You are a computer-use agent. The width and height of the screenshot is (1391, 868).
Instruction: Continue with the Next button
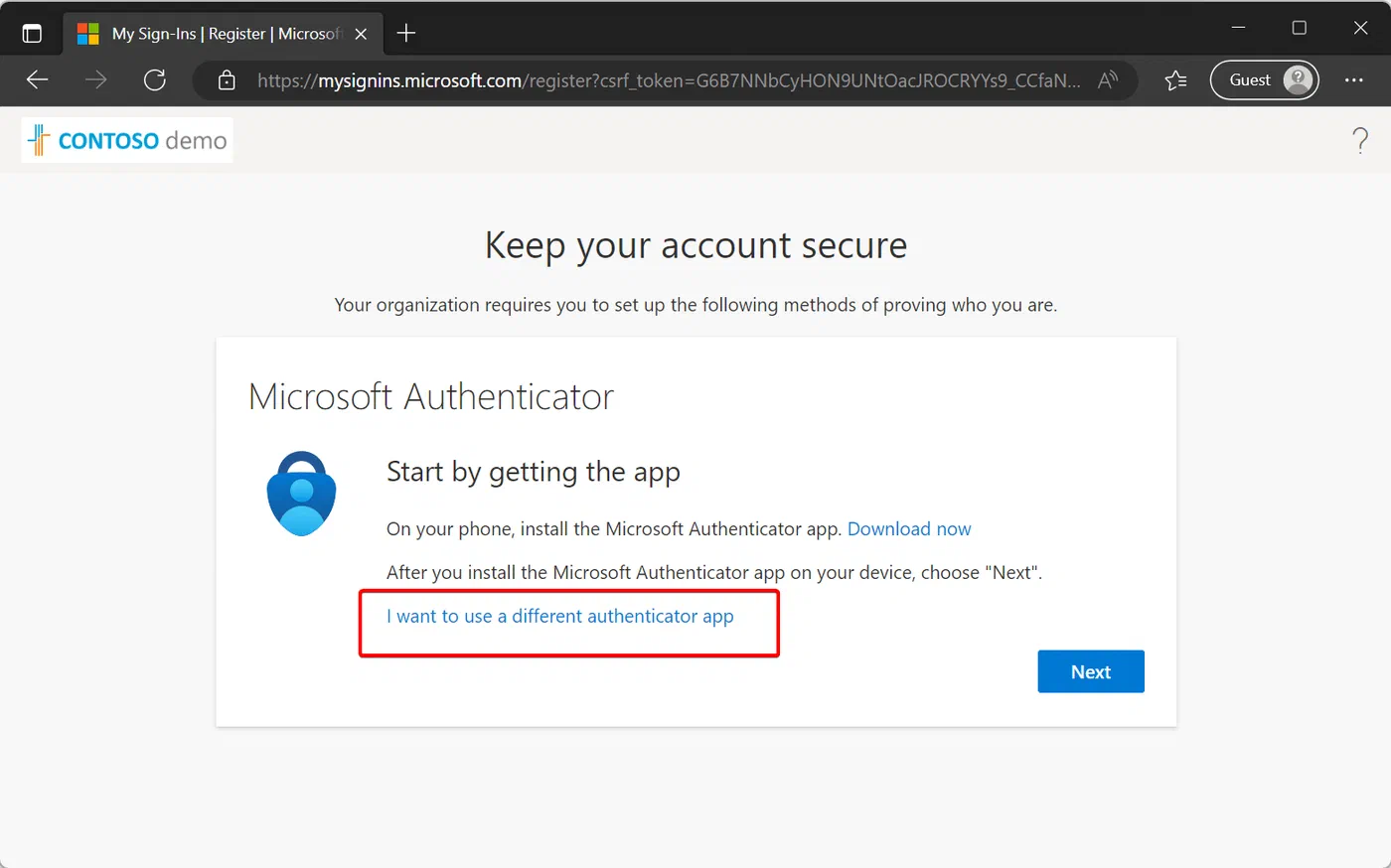[x=1091, y=671]
